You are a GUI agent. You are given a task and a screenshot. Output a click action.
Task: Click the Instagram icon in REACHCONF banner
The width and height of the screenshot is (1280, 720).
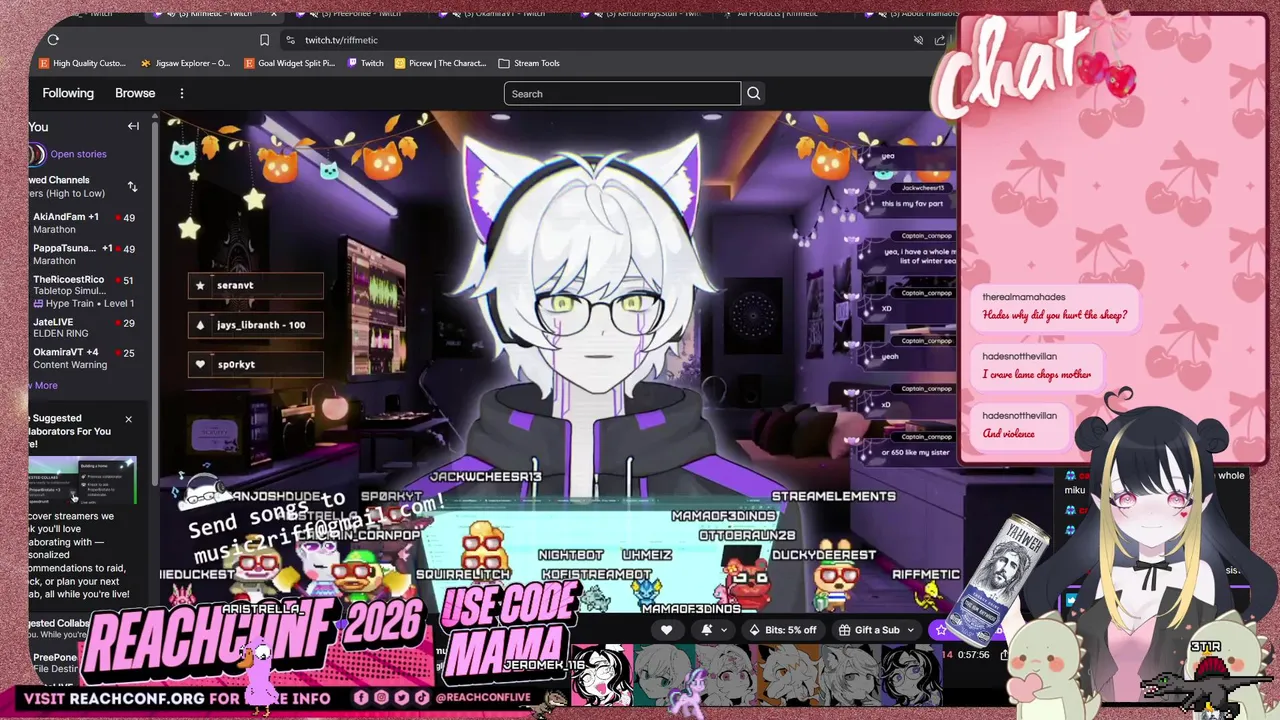(x=381, y=698)
